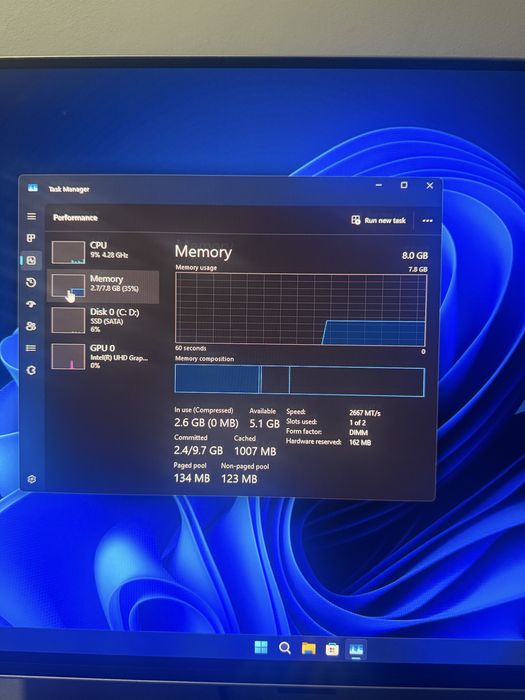Image resolution: width=525 pixels, height=700 pixels.
Task: Click the Speed value 2667 MT/s
Action: (365, 413)
